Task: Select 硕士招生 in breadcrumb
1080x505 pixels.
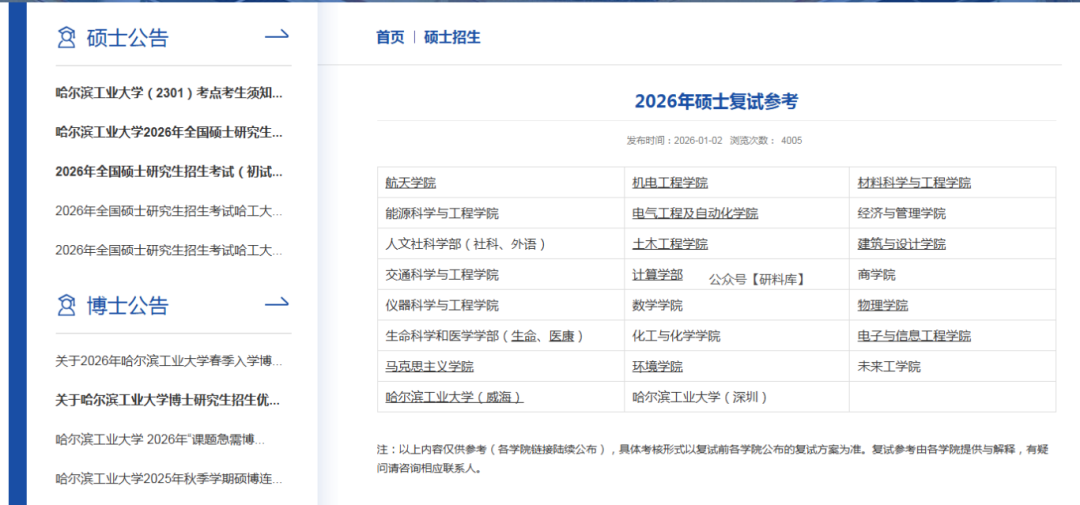Action: (x=452, y=37)
